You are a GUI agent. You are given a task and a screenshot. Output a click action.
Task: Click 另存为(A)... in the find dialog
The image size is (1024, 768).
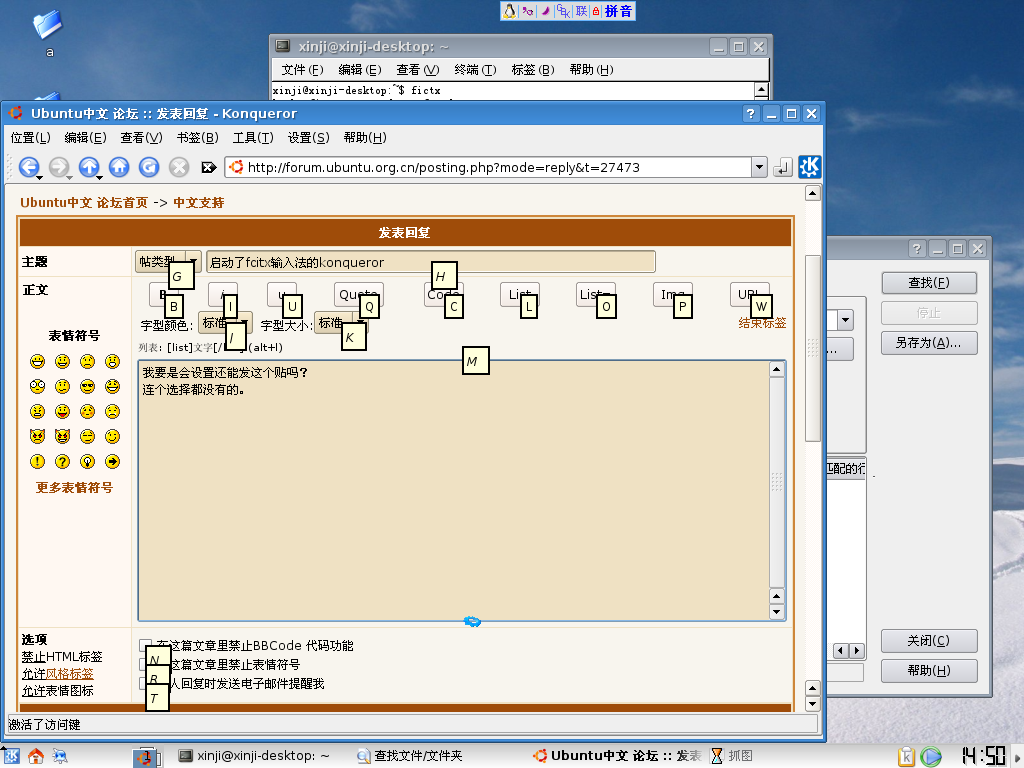point(929,343)
